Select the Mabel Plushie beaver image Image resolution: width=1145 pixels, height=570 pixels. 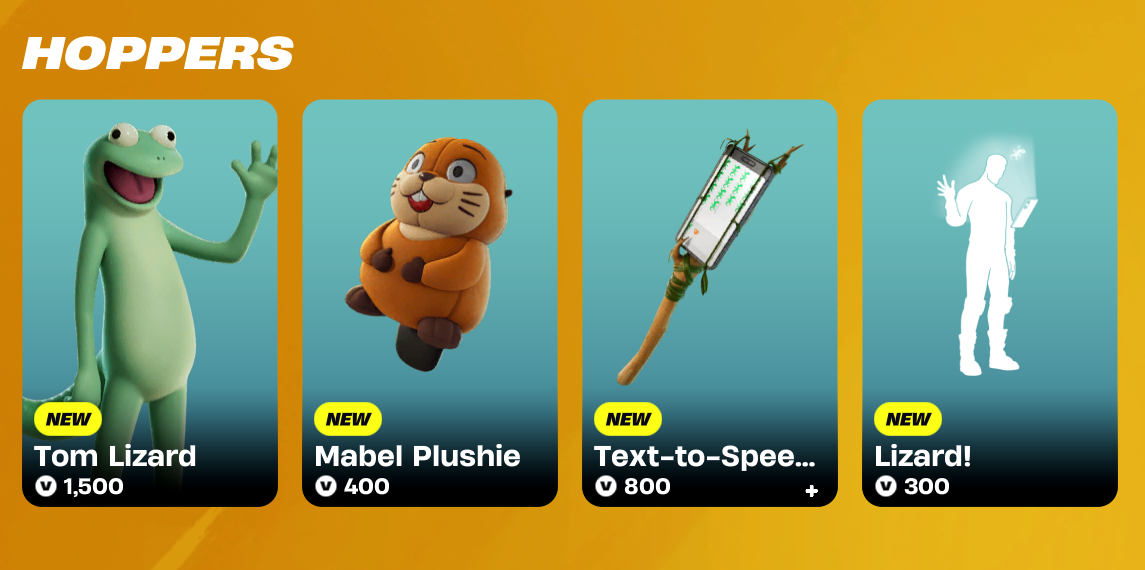429,252
